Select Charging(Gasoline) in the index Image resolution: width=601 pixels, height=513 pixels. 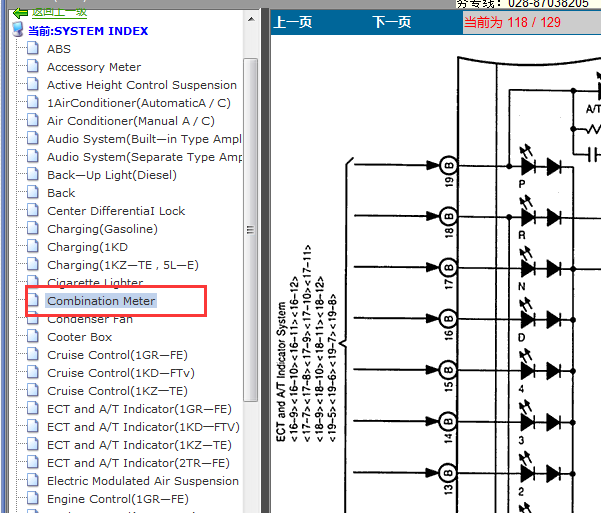102,229
